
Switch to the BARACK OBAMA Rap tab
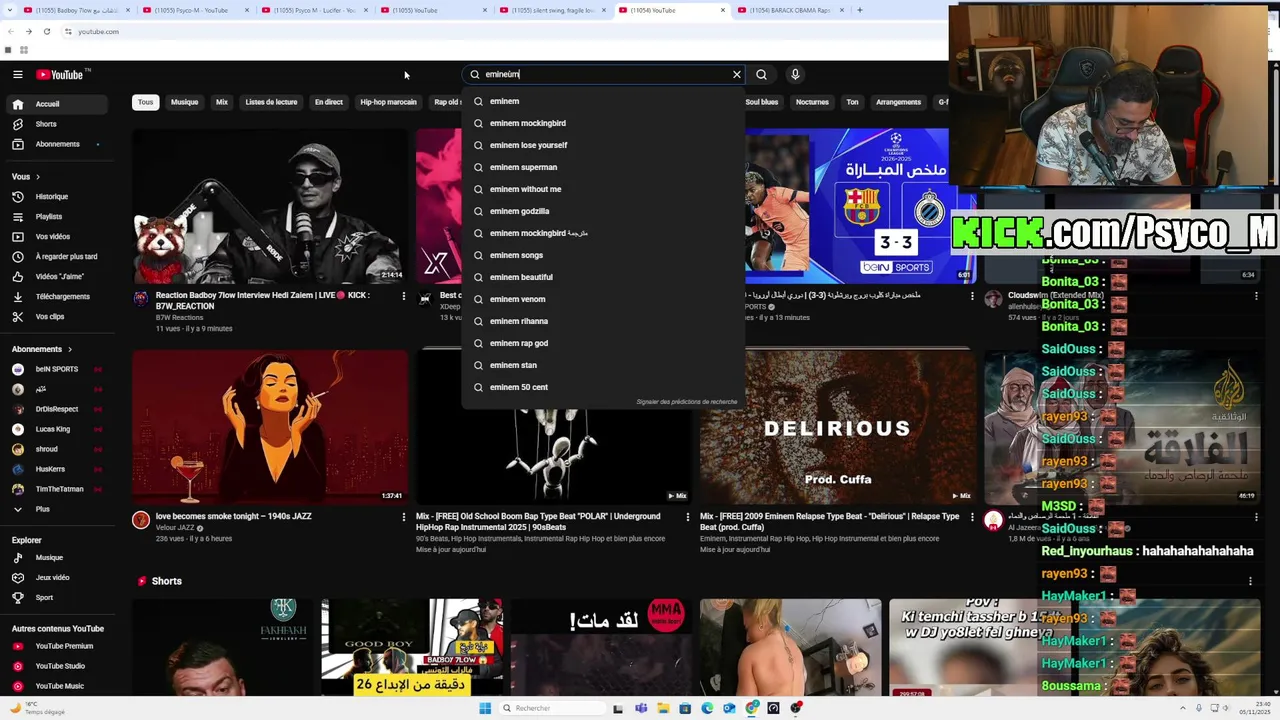[x=788, y=10]
